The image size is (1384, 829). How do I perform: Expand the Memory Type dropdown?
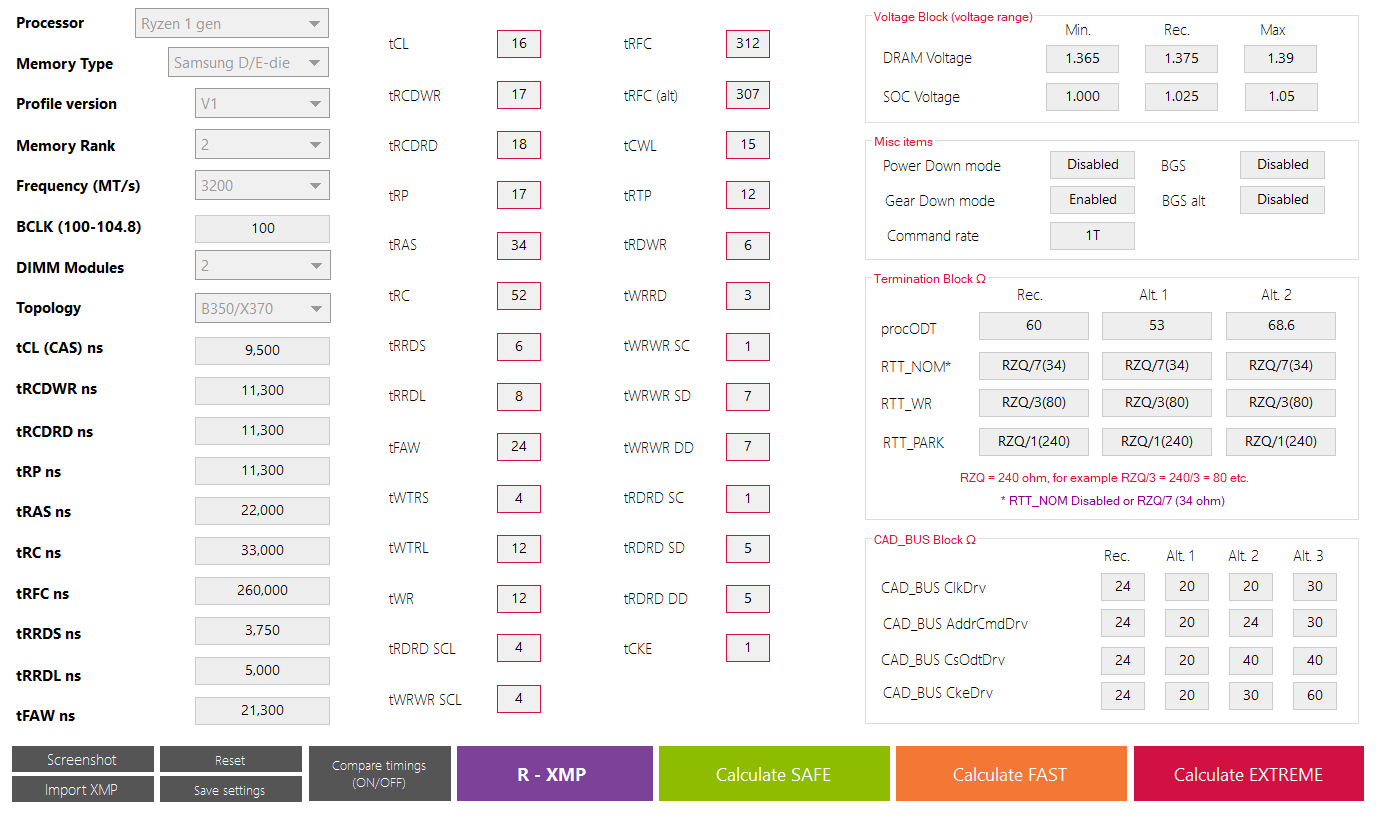pyautogui.click(x=248, y=63)
